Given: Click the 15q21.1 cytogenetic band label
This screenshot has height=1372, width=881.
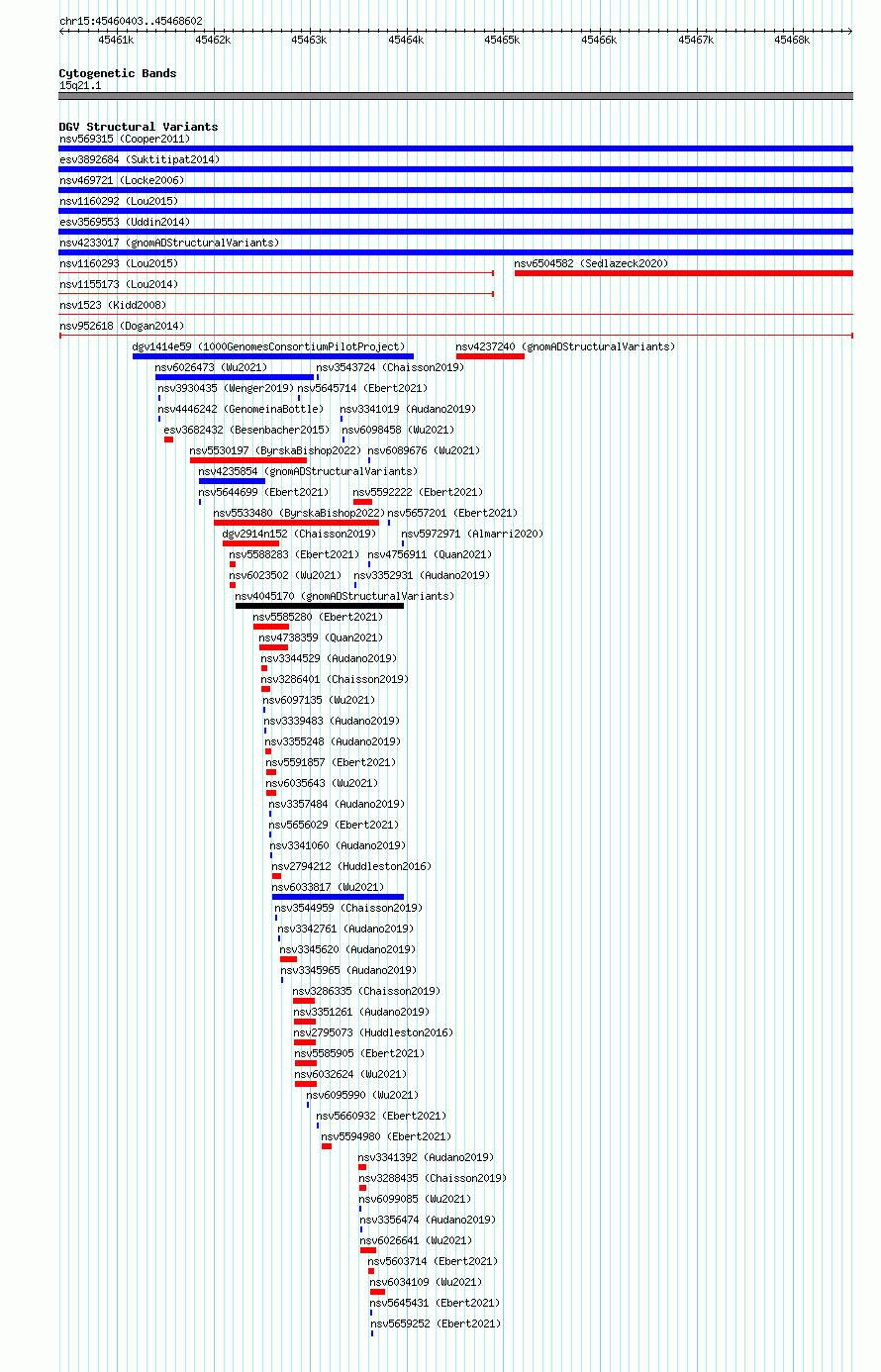Looking at the screenshot, I should (80, 86).
